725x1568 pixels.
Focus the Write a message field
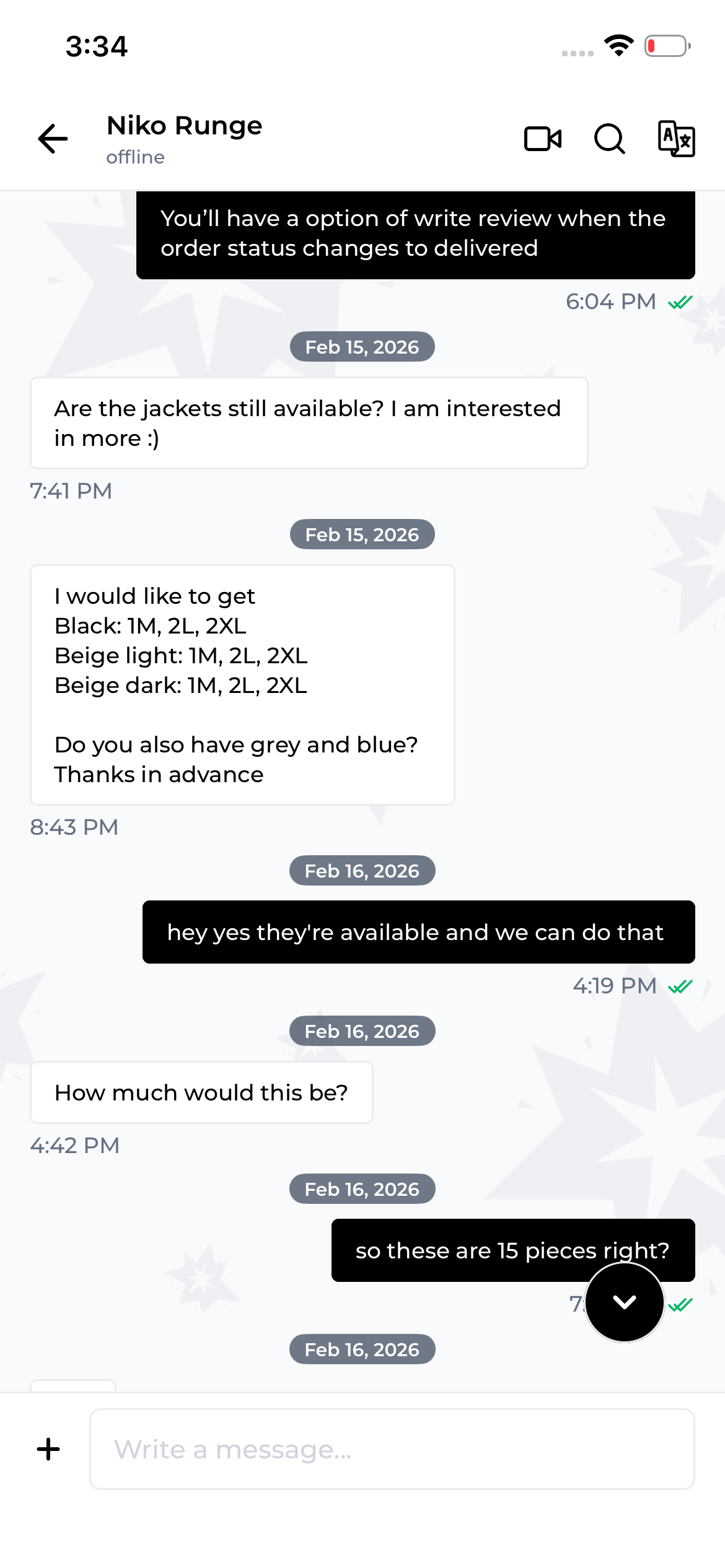[392, 1449]
